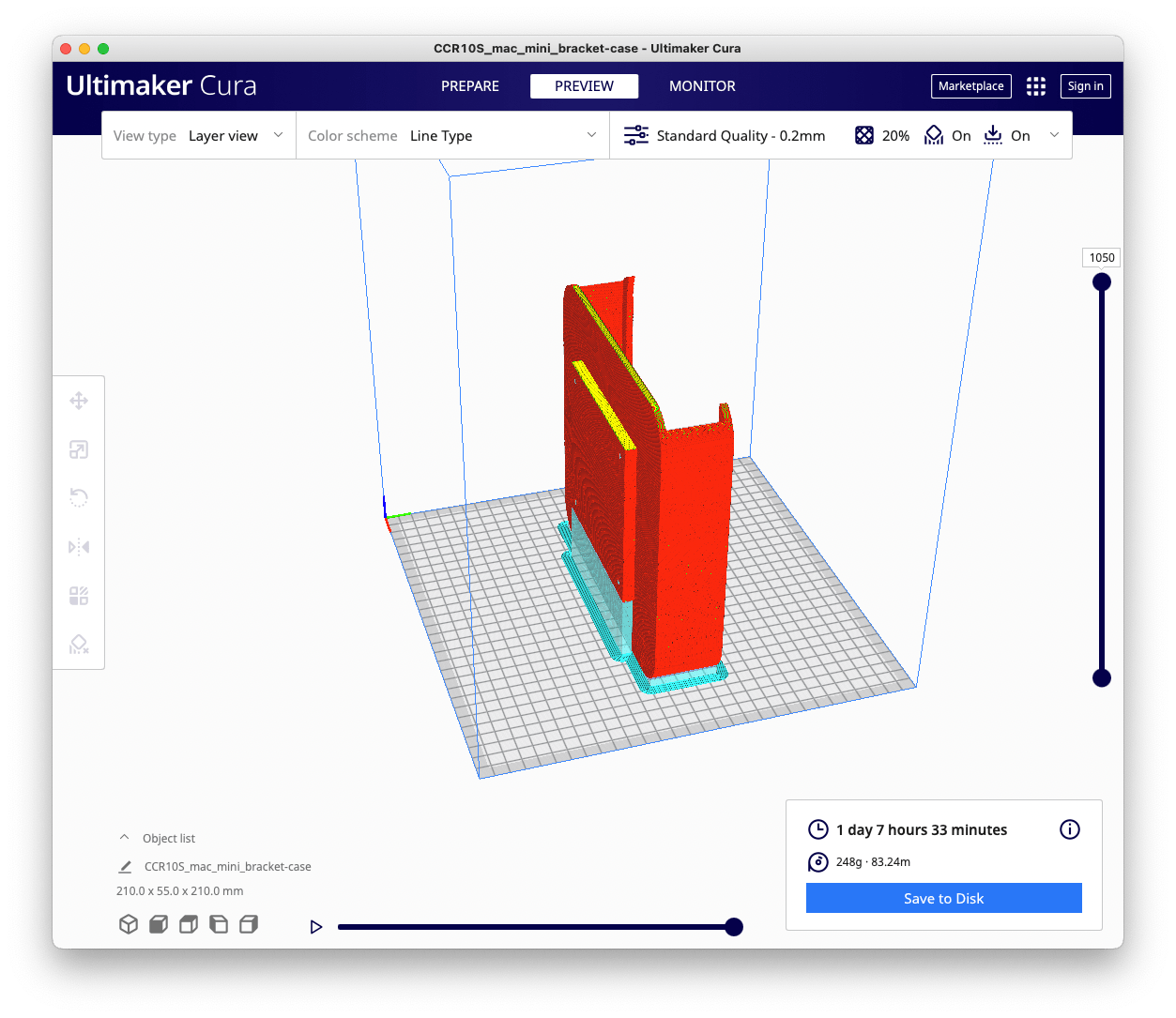Image resolution: width=1176 pixels, height=1018 pixels.
Task: Open print time info icon
Action: tap(1070, 829)
